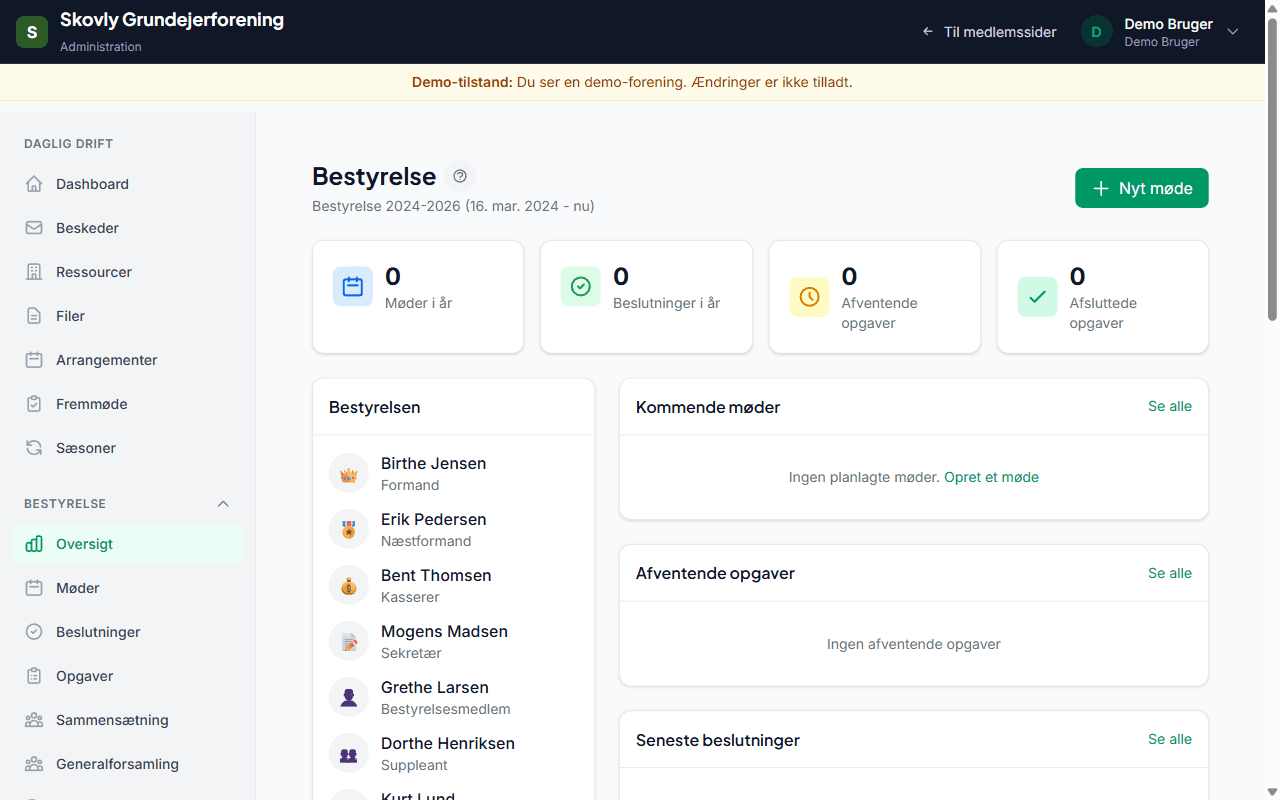
Task: Click Dorthe Henriksen's two-people avatar
Action: click(x=349, y=753)
